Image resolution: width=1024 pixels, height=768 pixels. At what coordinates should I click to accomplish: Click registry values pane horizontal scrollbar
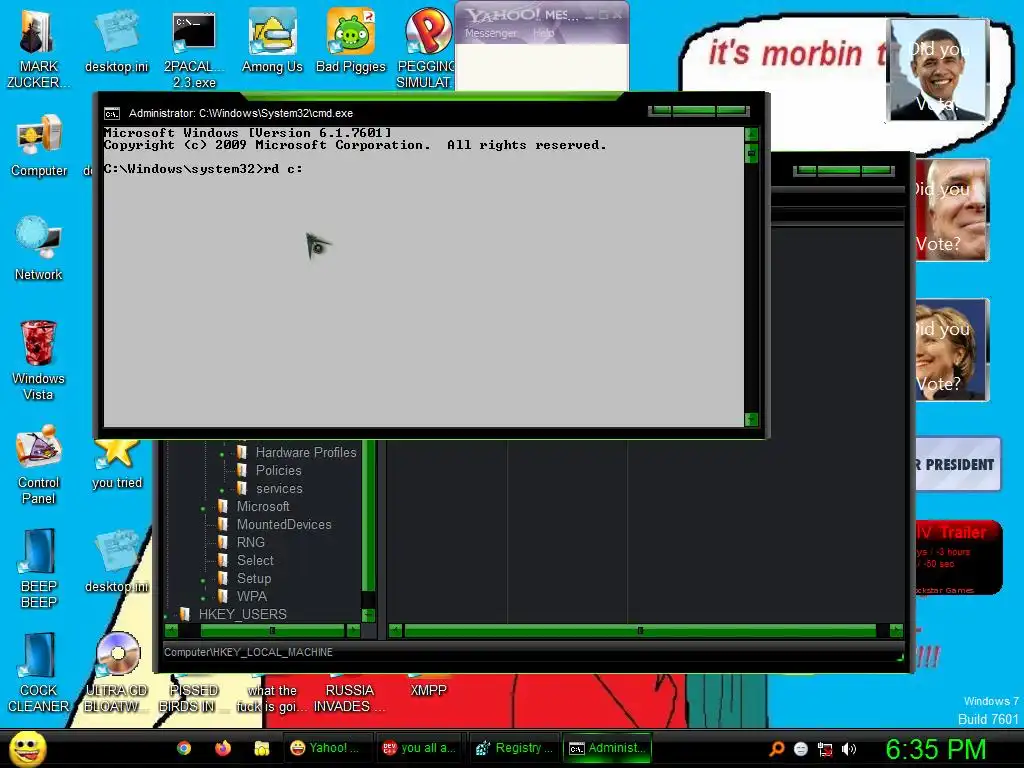(640, 631)
